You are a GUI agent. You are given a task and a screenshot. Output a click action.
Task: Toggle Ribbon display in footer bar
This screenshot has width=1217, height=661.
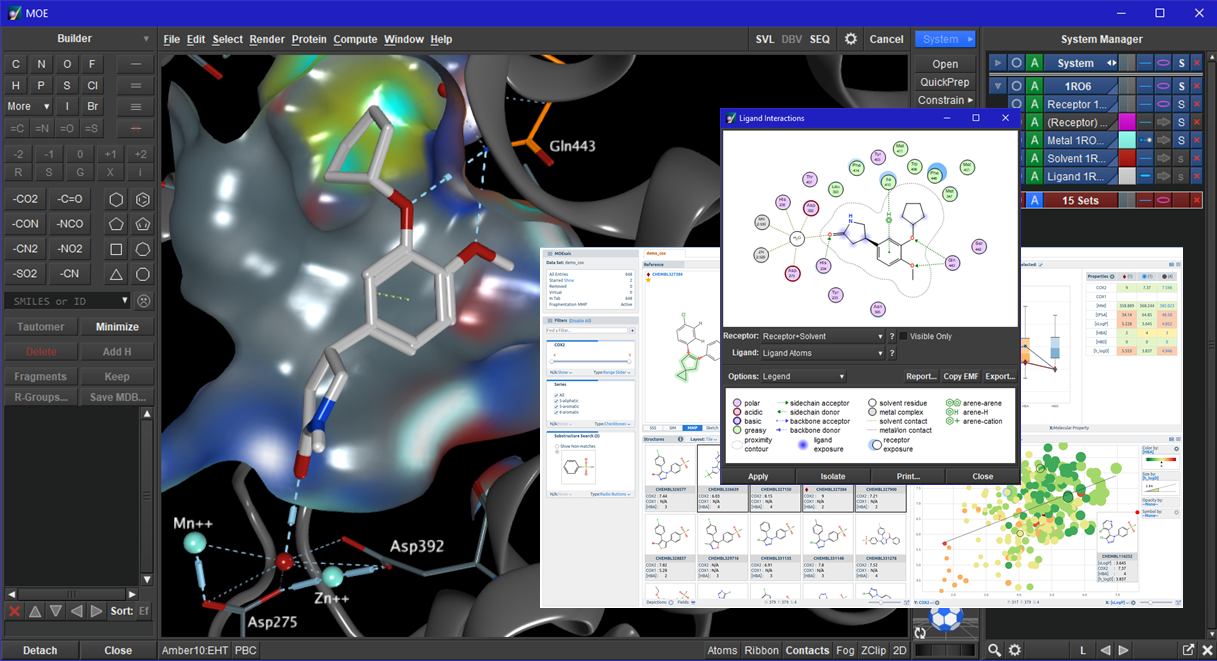pyautogui.click(x=762, y=650)
